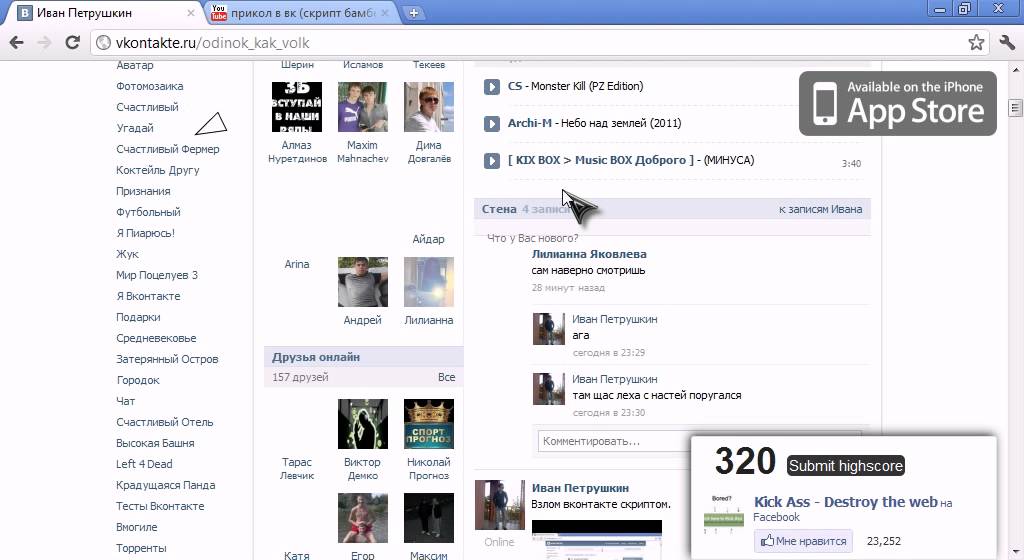Open к записям Ивана link
This screenshot has width=1024, height=560.
point(820,210)
